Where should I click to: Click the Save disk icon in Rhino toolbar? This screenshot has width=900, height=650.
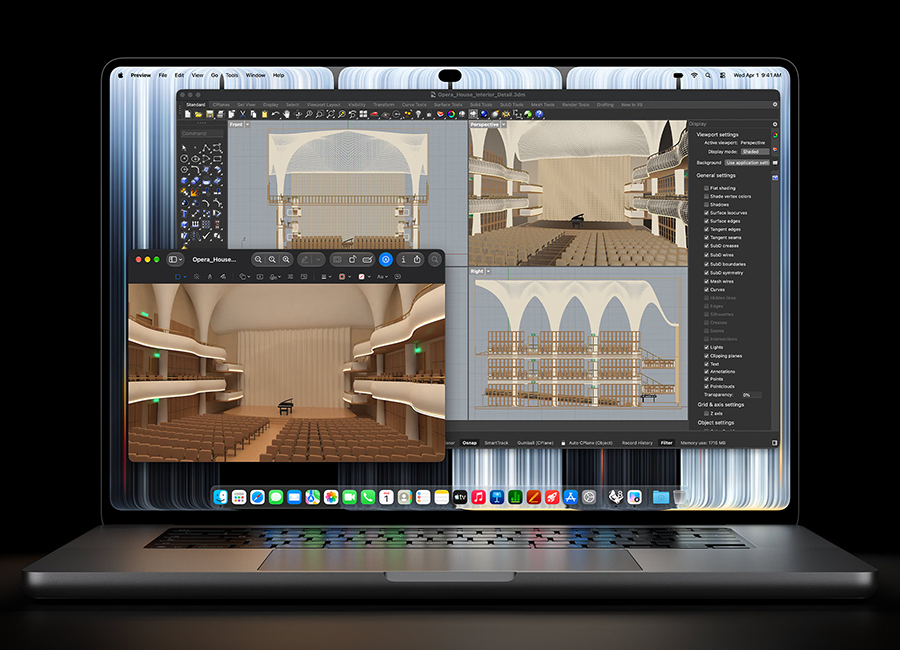point(210,114)
